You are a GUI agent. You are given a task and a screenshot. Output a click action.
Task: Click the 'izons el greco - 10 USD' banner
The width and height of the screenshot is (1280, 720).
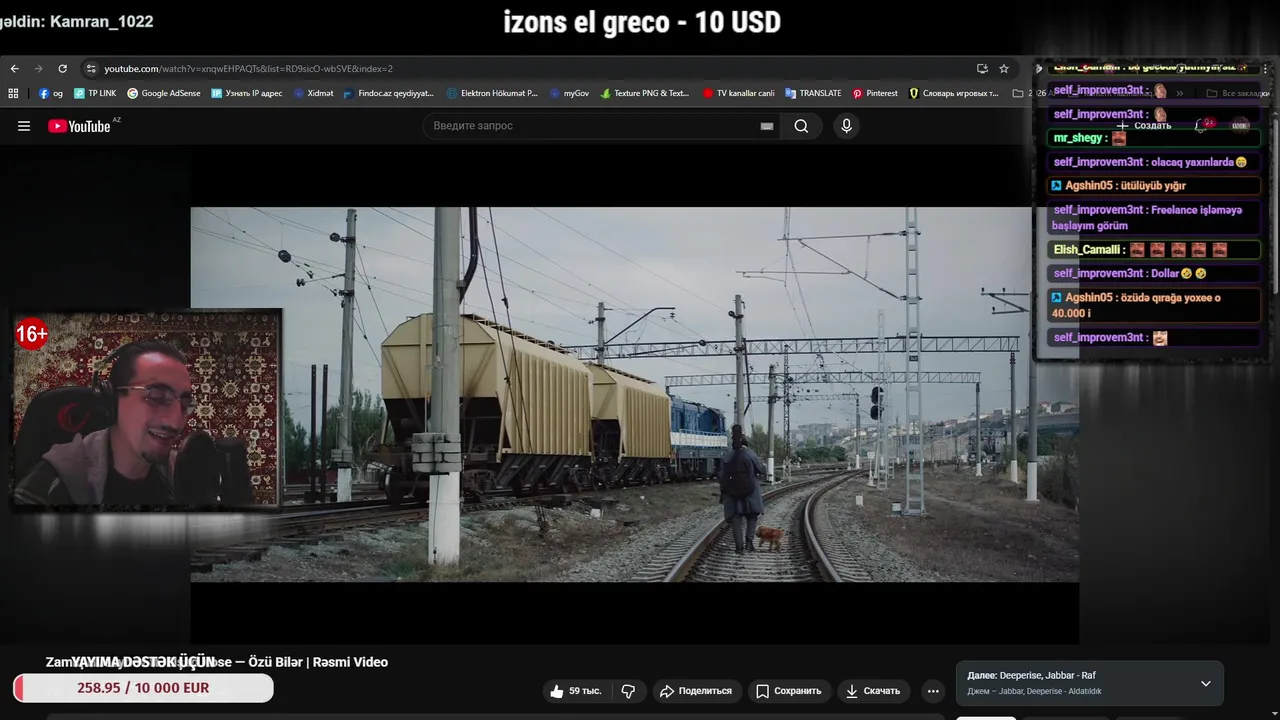(642, 23)
